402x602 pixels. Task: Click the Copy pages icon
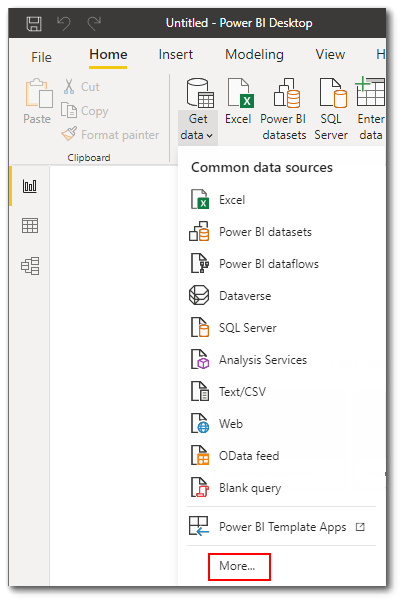[x=69, y=111]
